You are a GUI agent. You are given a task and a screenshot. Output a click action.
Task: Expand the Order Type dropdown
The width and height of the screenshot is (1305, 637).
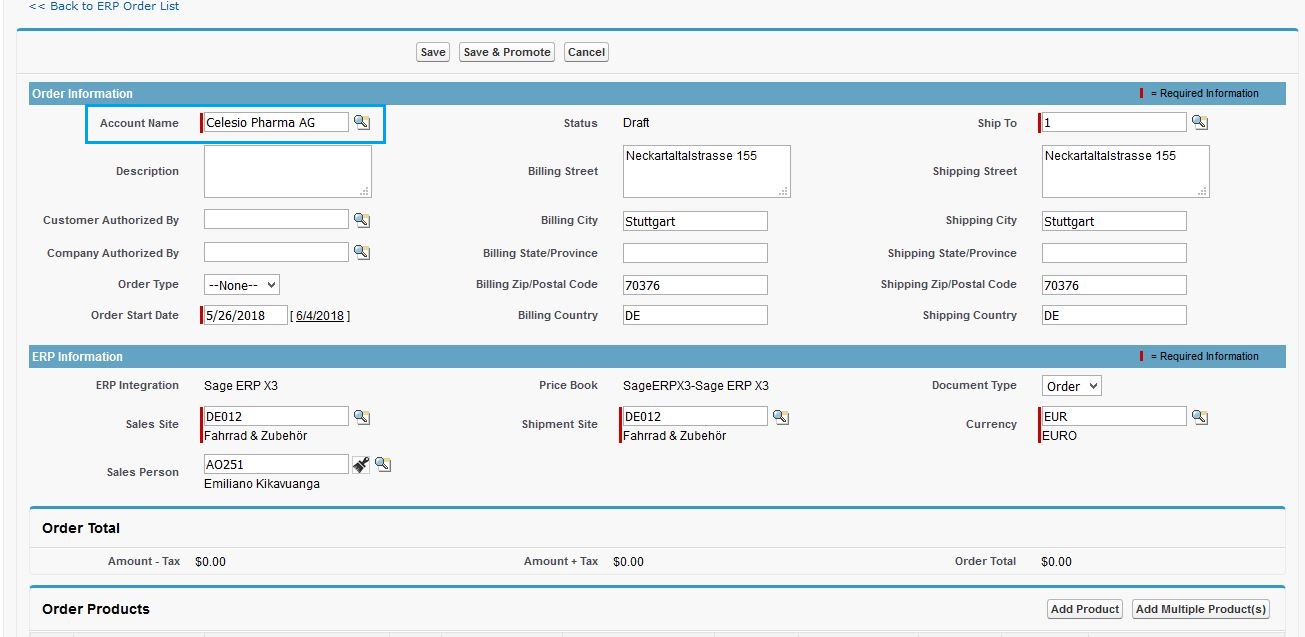pos(241,285)
